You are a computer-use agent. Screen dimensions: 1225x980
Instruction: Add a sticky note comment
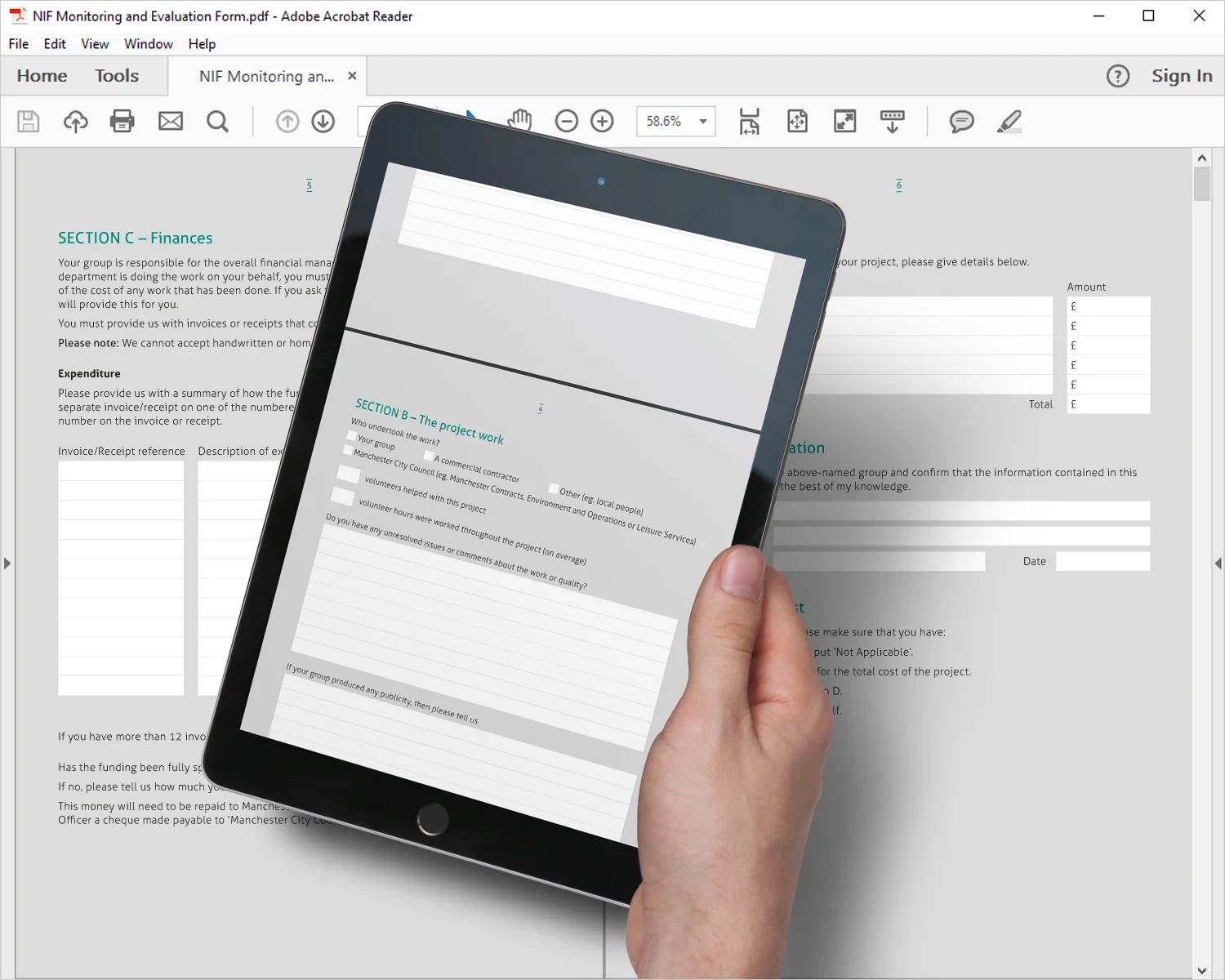(x=961, y=122)
